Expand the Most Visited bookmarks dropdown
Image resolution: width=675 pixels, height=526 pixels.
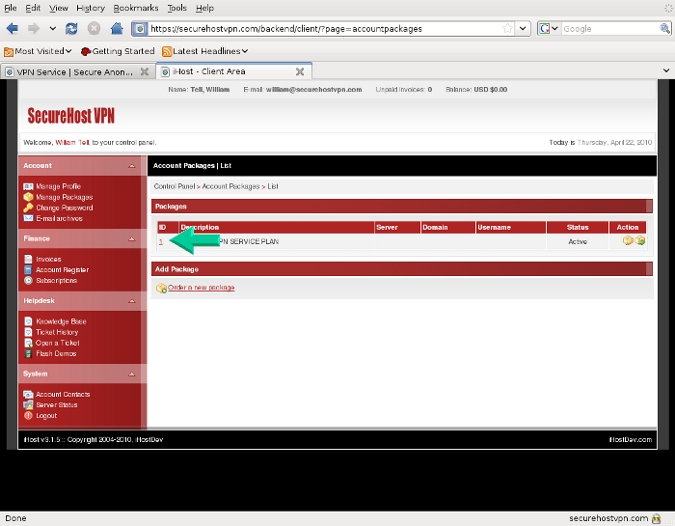(68, 51)
